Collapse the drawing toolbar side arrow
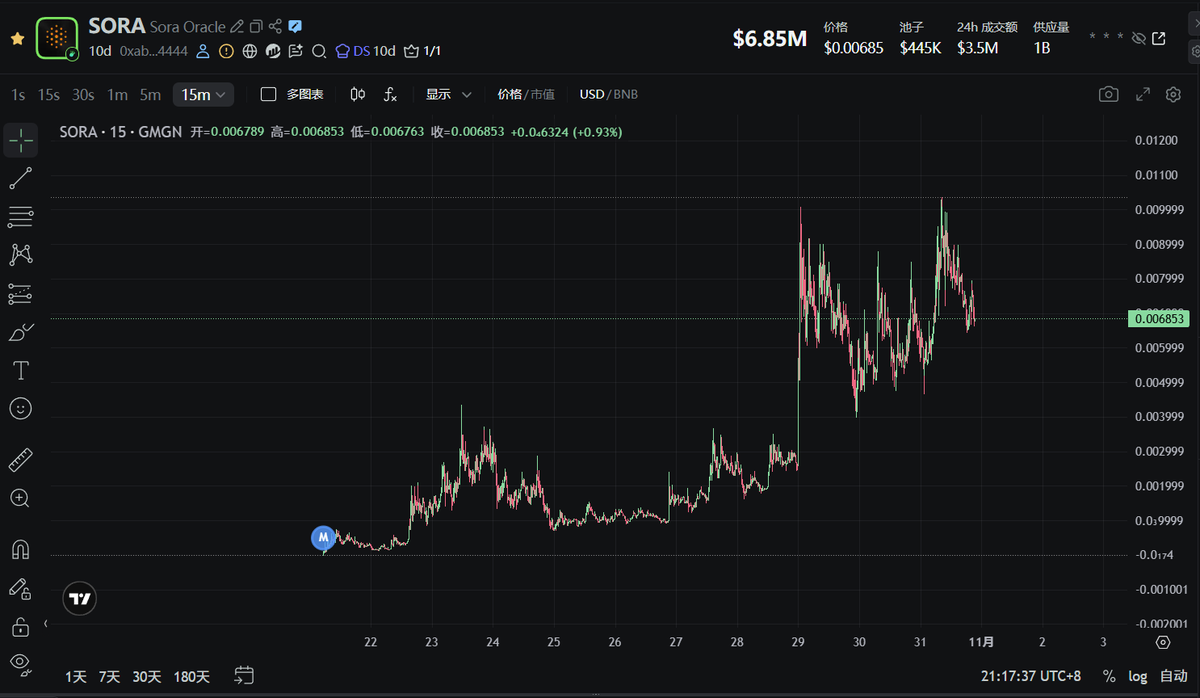 click(45, 624)
